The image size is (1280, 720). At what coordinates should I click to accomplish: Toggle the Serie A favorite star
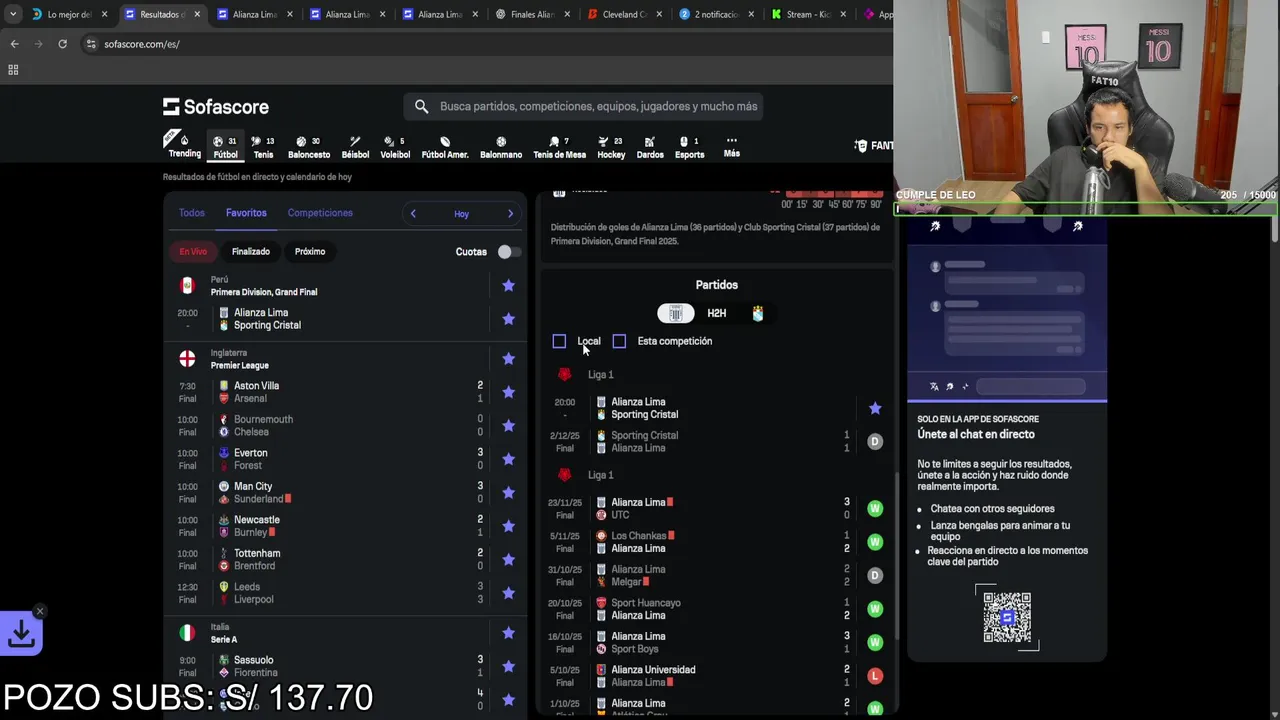508,632
